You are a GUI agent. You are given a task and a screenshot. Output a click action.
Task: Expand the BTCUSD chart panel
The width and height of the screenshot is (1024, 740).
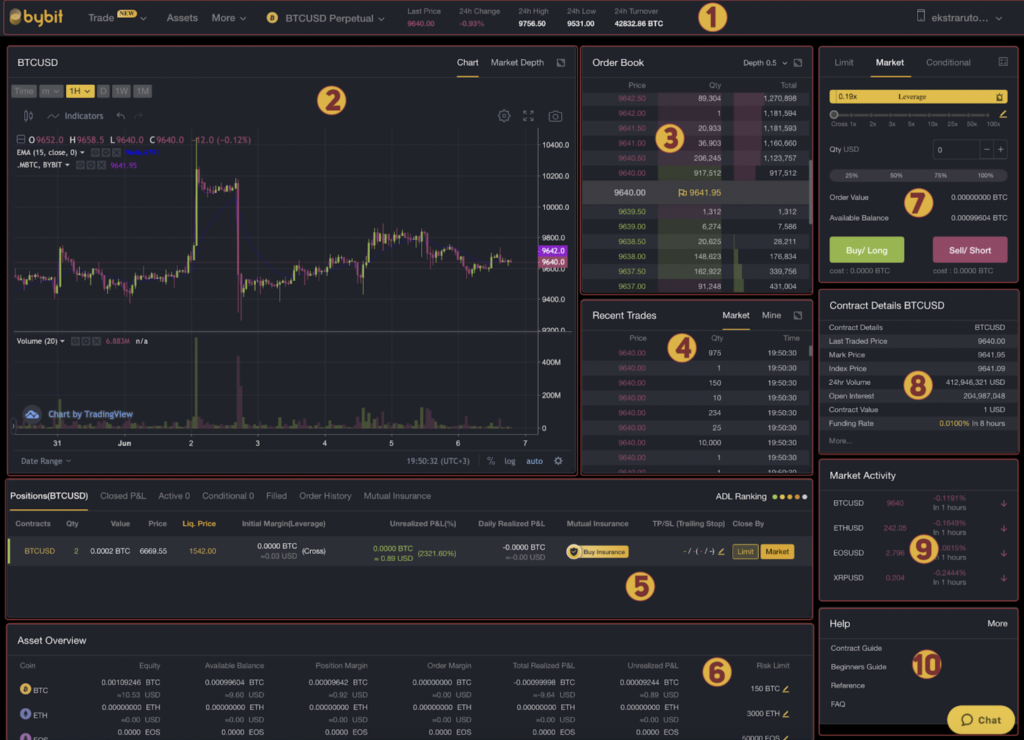point(561,63)
